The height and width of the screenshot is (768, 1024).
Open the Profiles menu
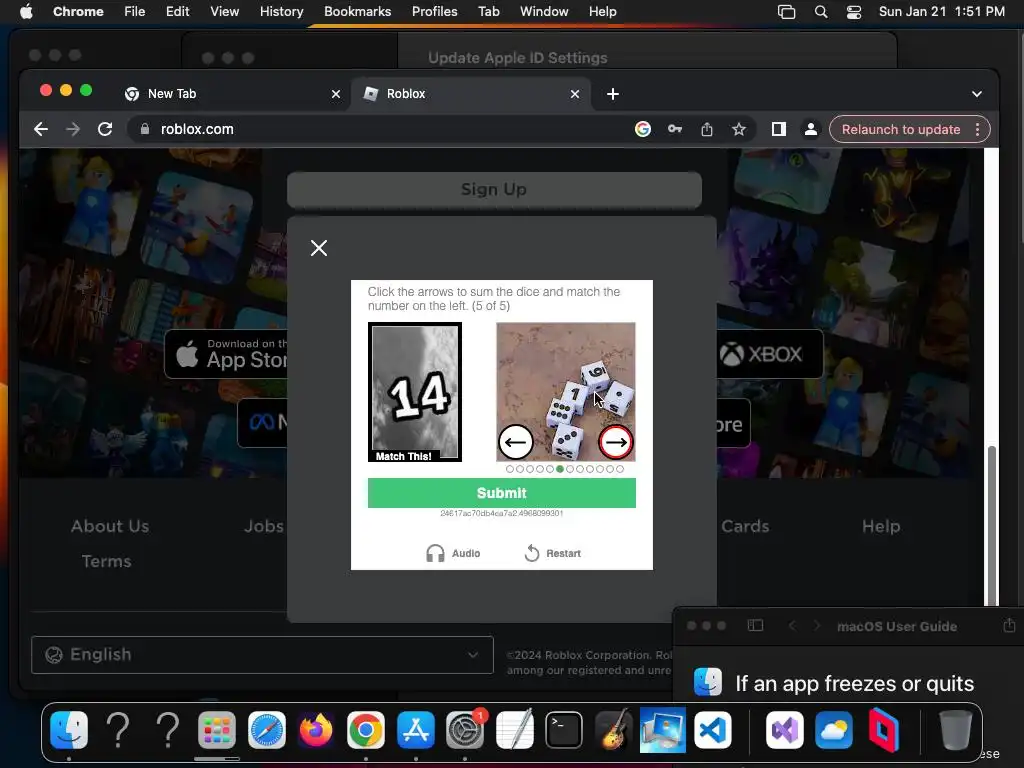pyautogui.click(x=434, y=12)
